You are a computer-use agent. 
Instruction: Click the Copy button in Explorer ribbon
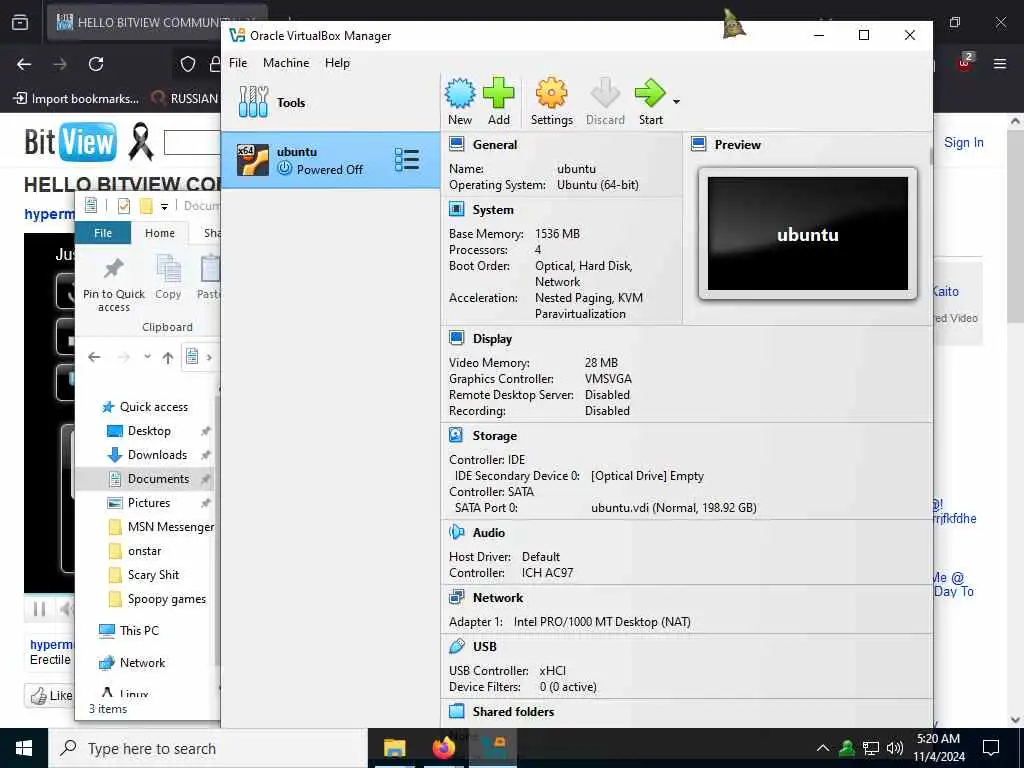168,278
